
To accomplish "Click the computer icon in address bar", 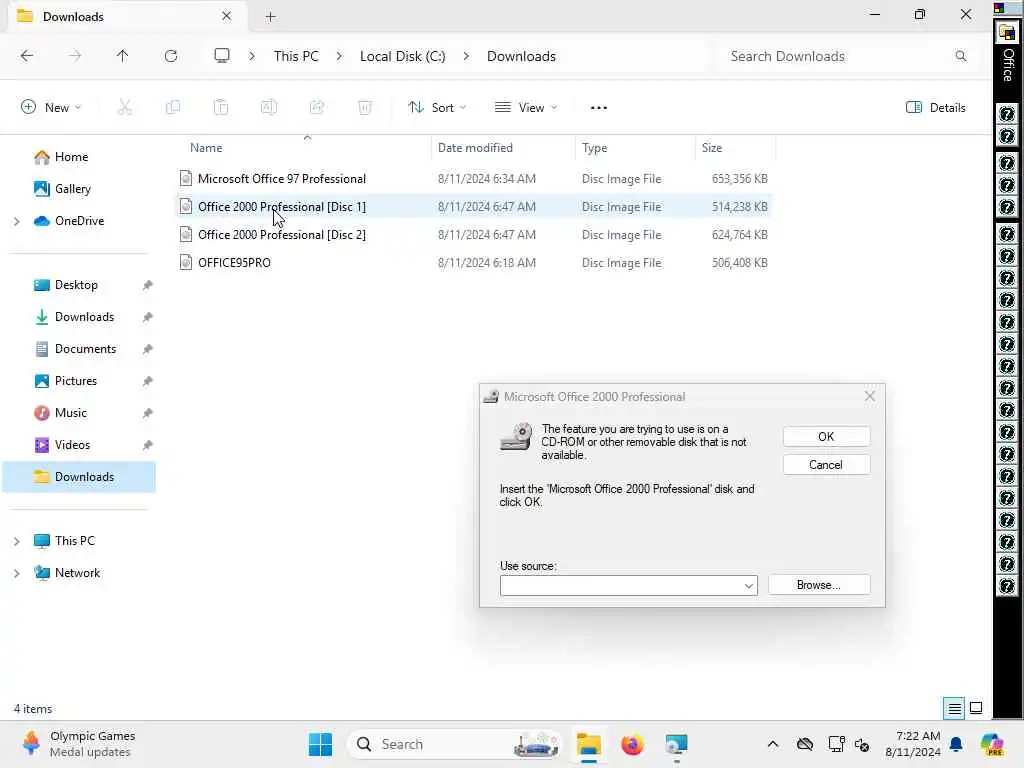I will [x=222, y=56].
